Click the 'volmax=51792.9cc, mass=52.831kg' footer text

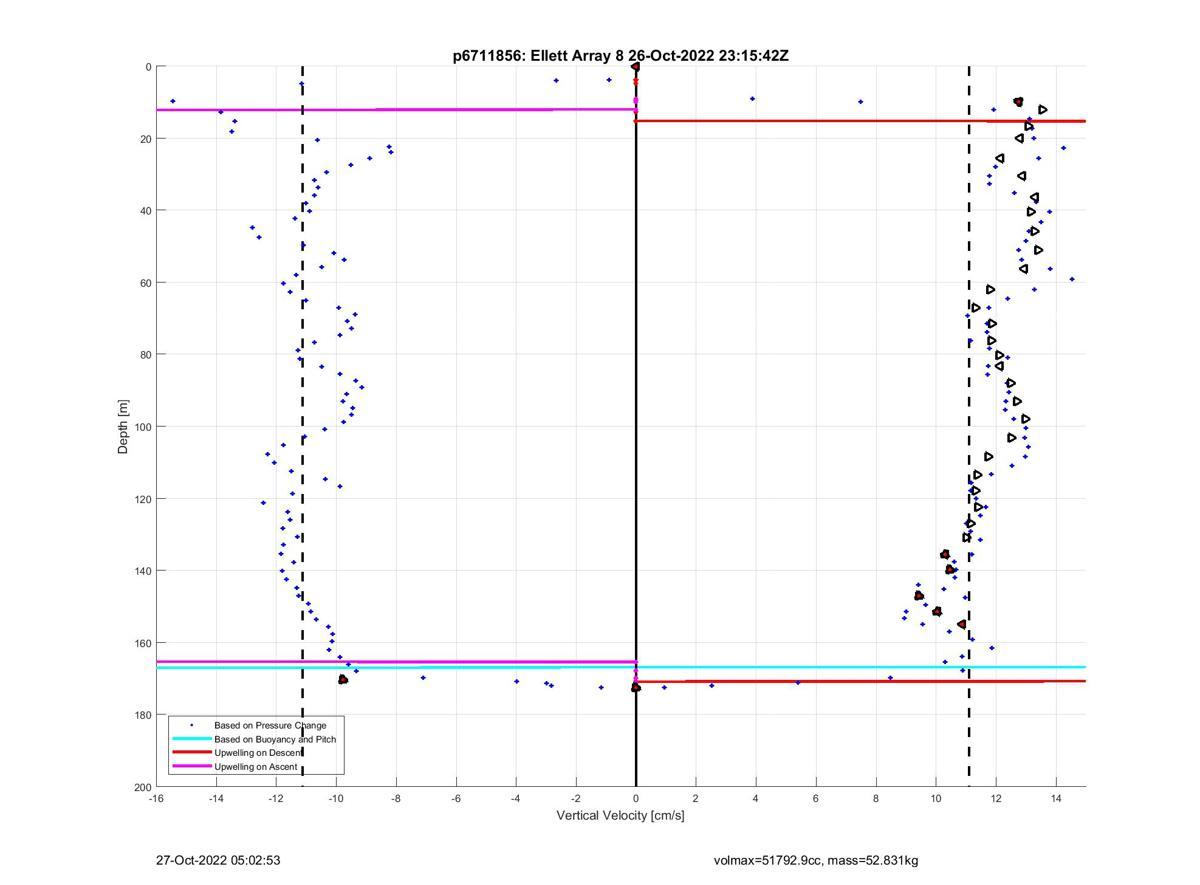point(816,860)
